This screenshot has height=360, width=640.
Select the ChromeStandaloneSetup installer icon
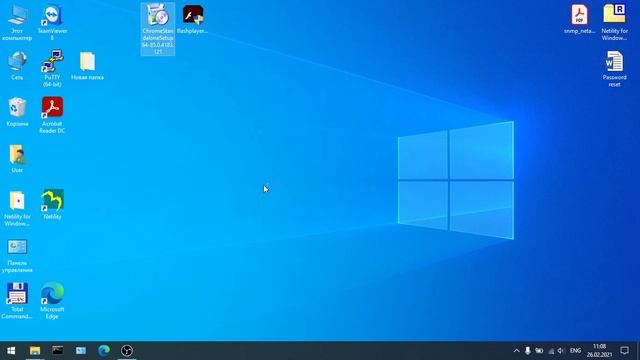(158, 29)
